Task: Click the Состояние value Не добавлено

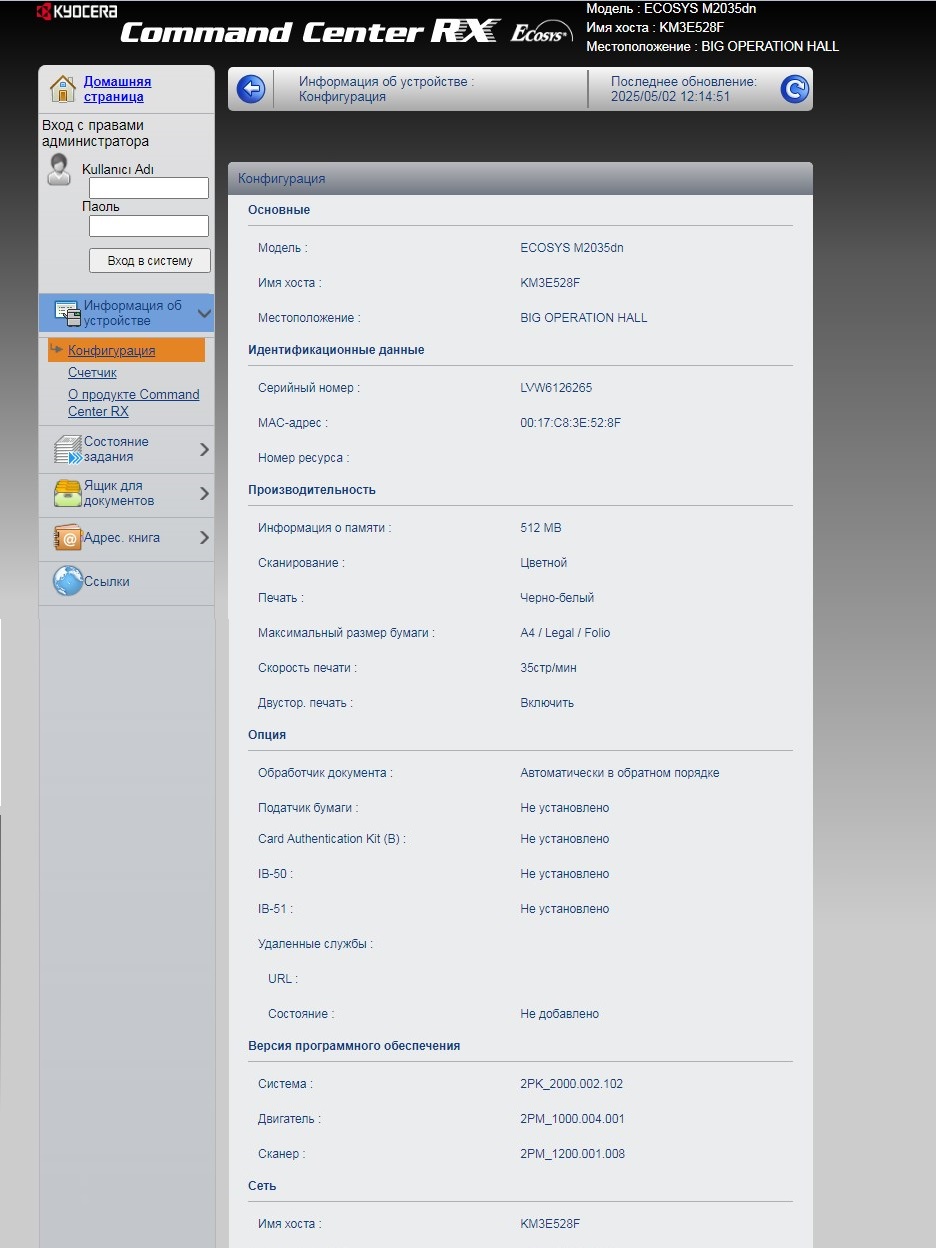Action: (x=559, y=1013)
